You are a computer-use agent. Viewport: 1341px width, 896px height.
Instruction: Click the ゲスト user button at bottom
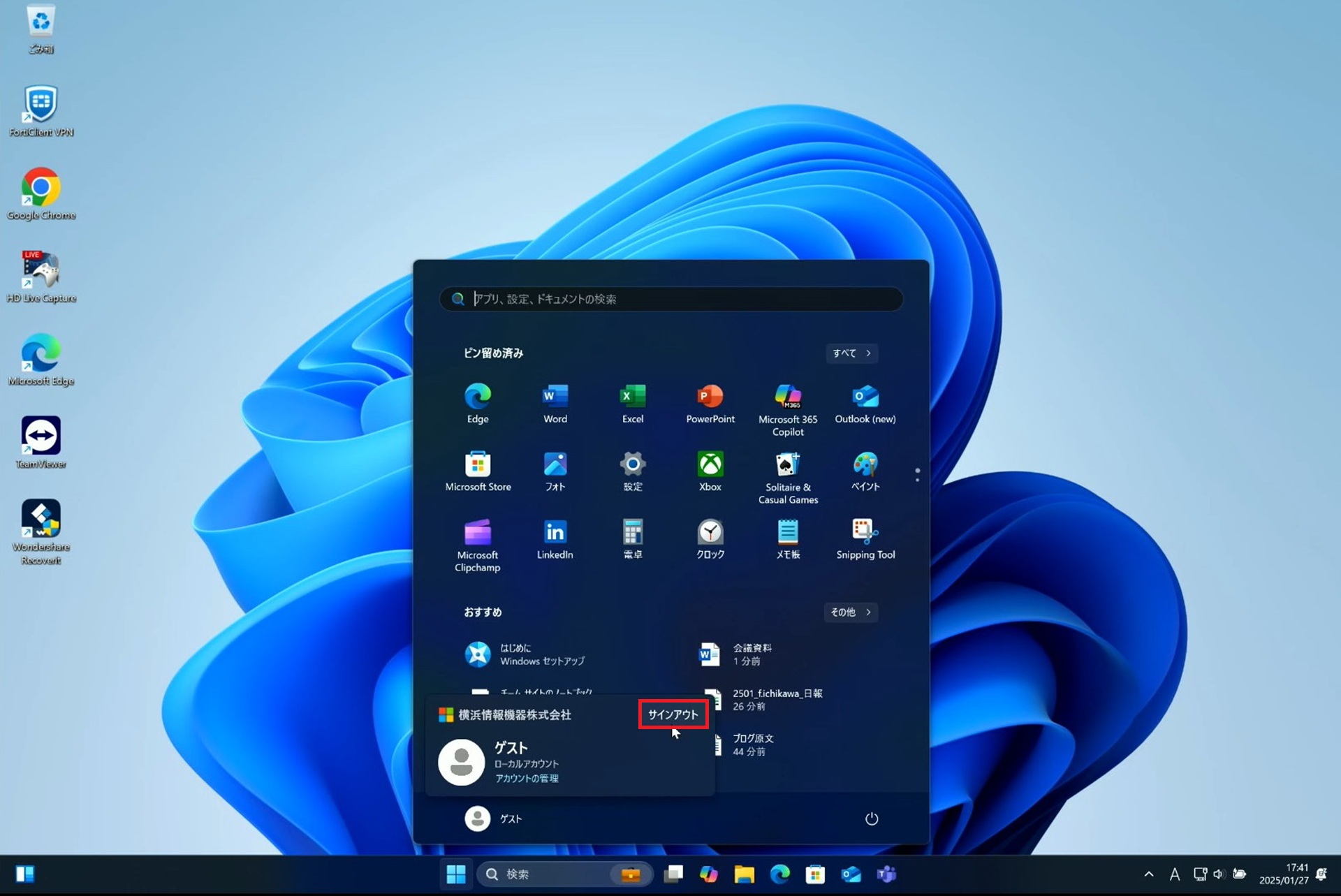(x=494, y=818)
